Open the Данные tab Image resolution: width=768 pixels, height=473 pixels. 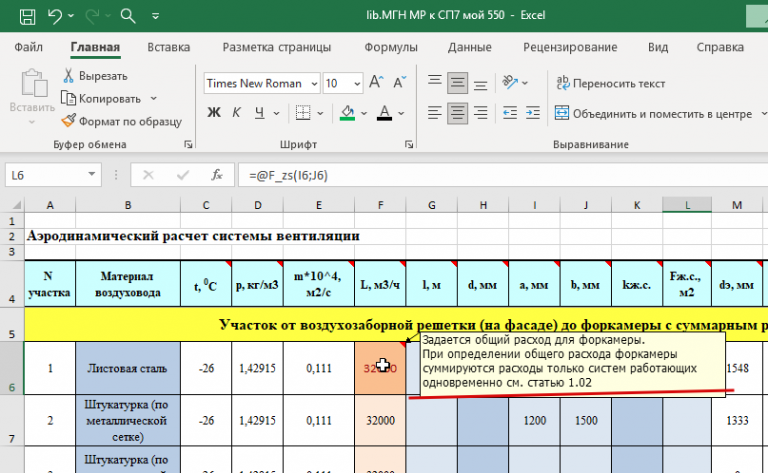point(469,47)
